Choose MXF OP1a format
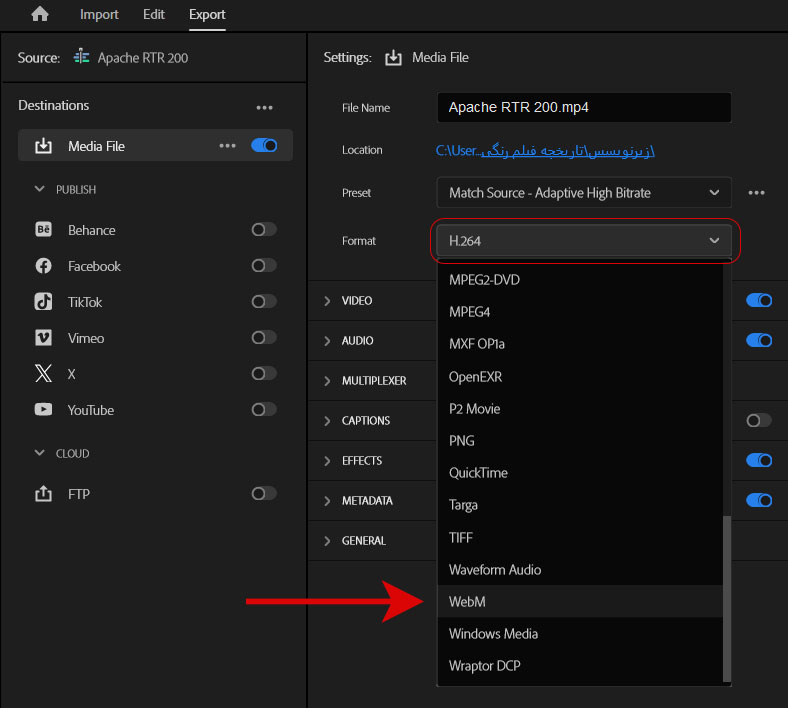 pyautogui.click(x=580, y=344)
